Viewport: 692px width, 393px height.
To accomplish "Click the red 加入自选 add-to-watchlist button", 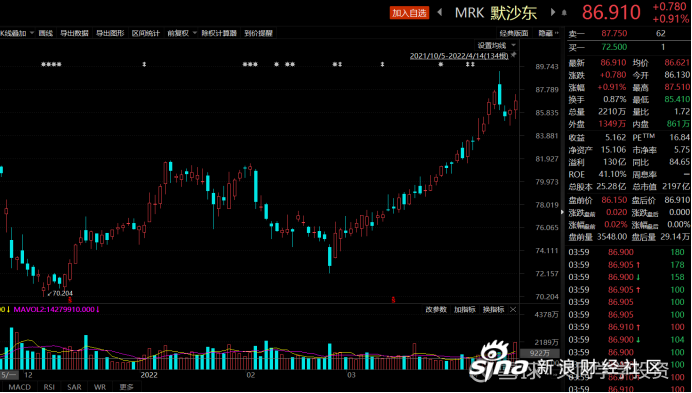I will pyautogui.click(x=409, y=13).
